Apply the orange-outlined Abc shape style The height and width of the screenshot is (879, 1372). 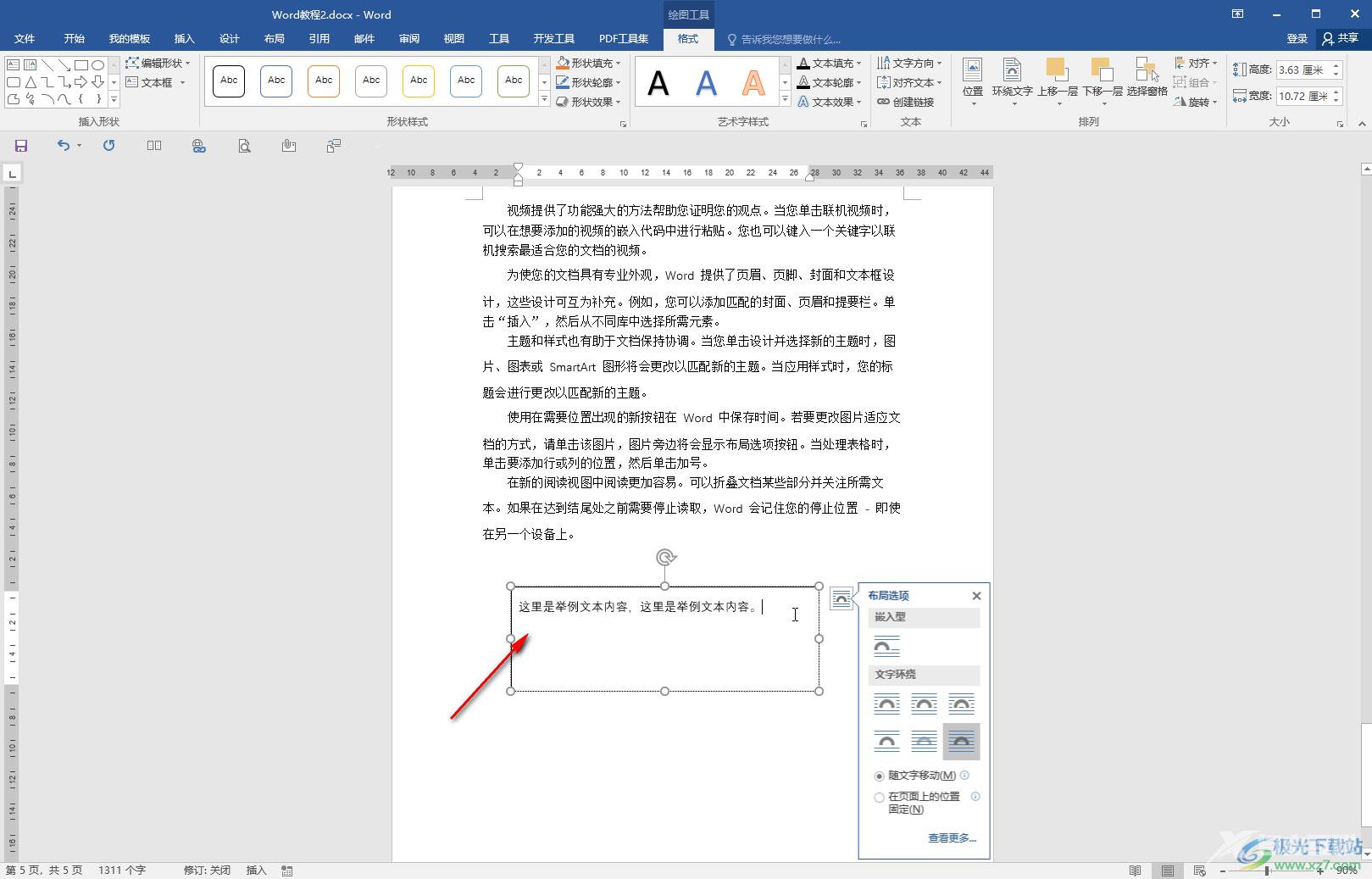coord(324,81)
